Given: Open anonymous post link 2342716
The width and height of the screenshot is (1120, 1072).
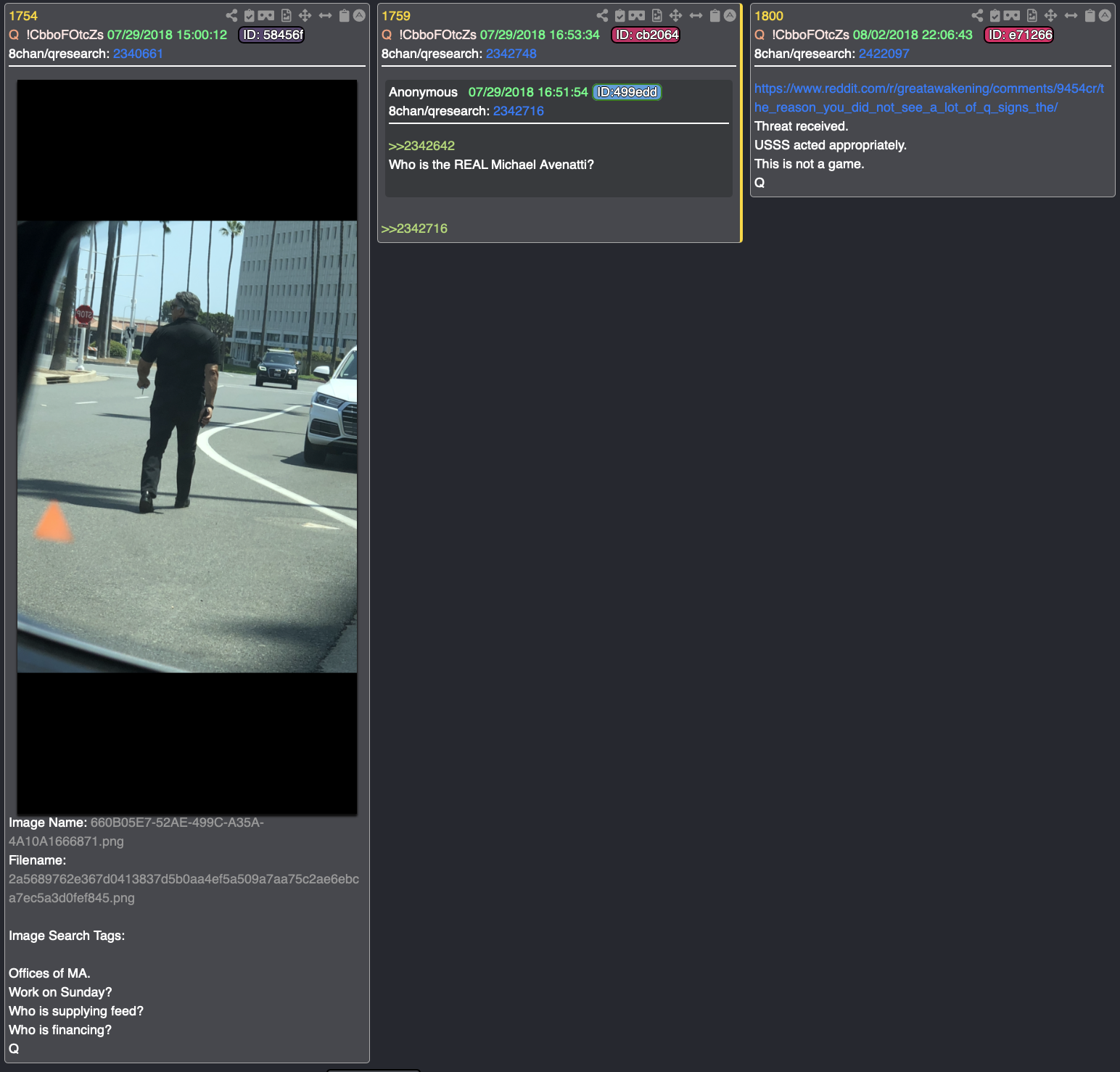Looking at the screenshot, I should 519,111.
